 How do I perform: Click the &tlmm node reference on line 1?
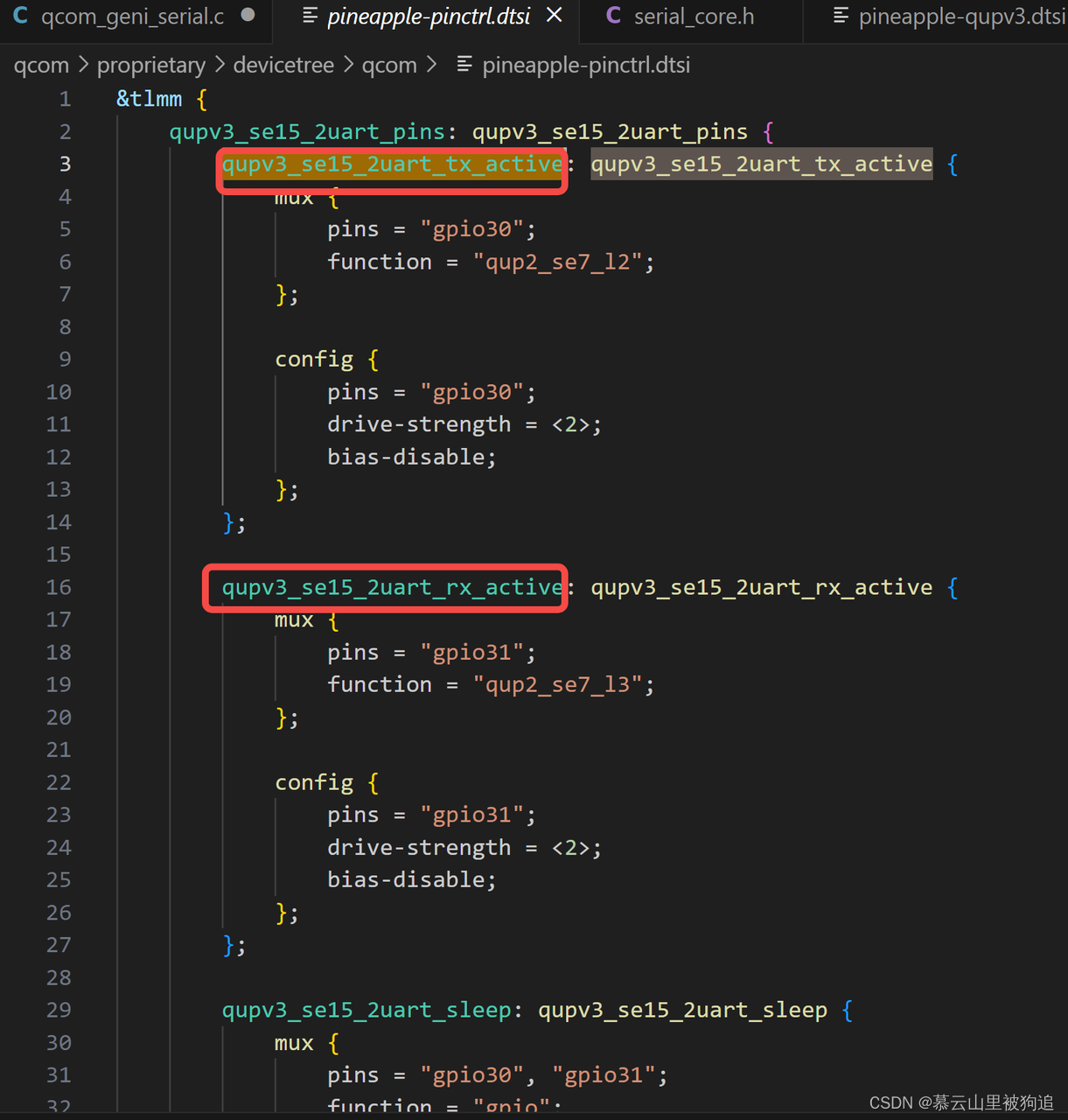[x=149, y=98]
